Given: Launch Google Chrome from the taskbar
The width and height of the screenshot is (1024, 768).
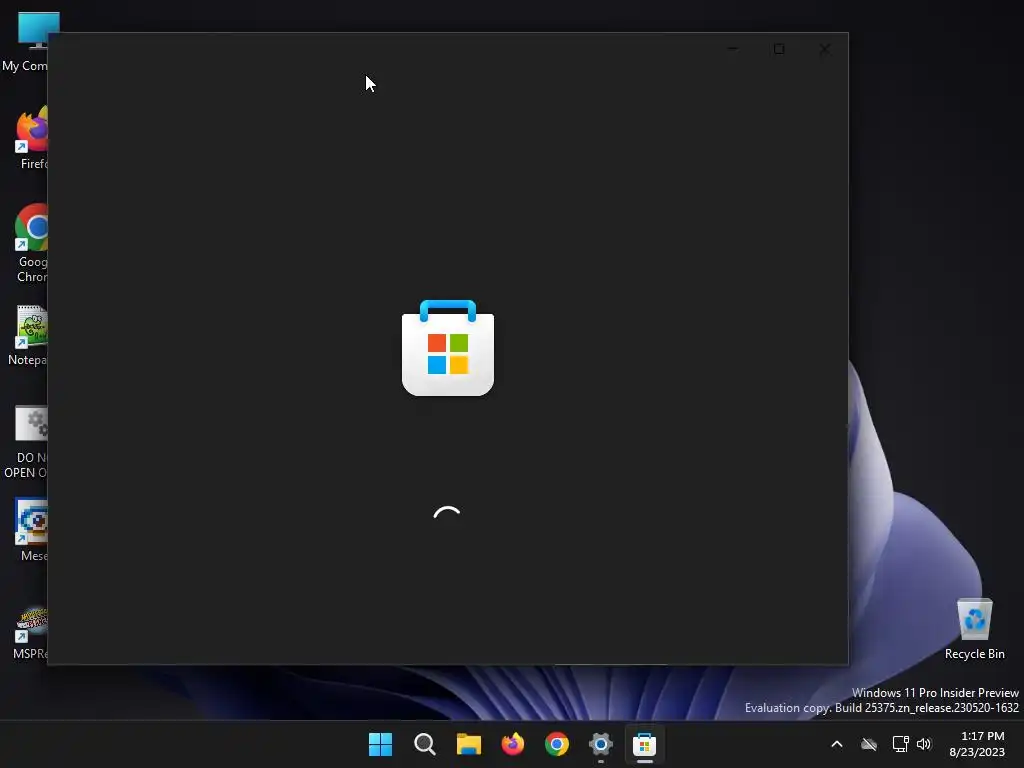Looking at the screenshot, I should (x=557, y=744).
